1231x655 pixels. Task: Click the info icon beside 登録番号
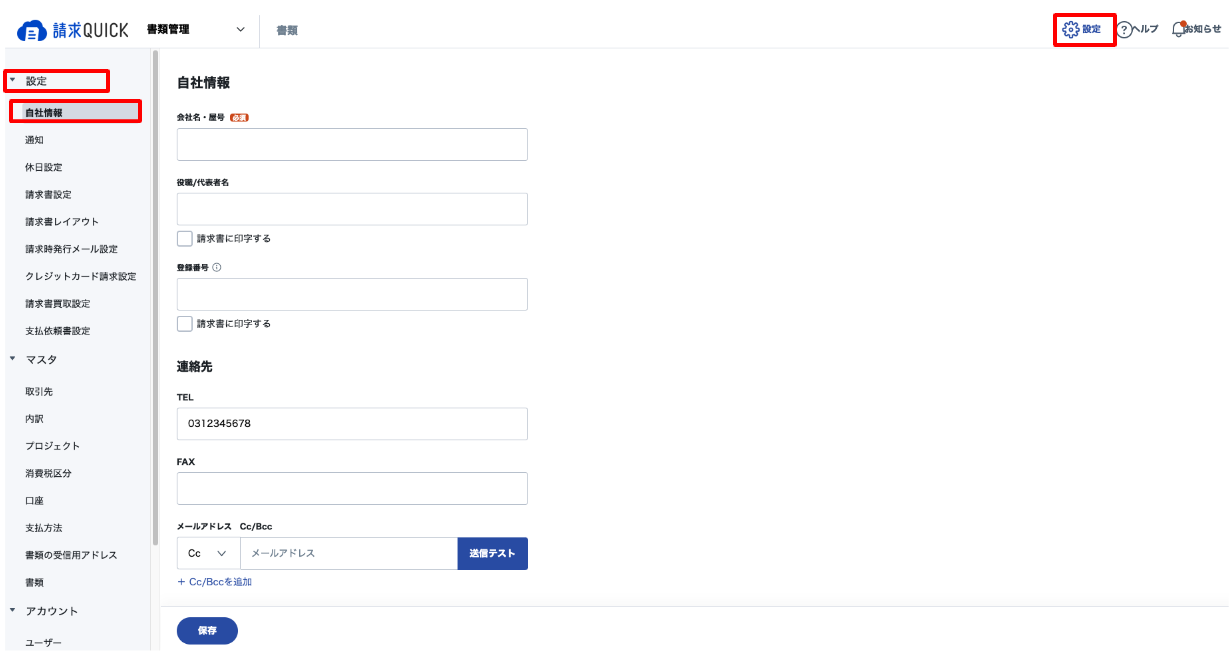click(217, 268)
